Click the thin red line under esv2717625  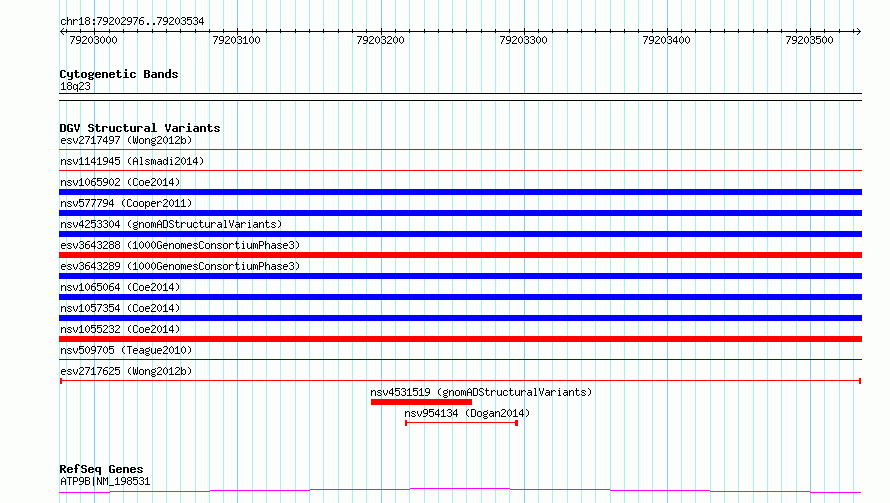point(460,381)
